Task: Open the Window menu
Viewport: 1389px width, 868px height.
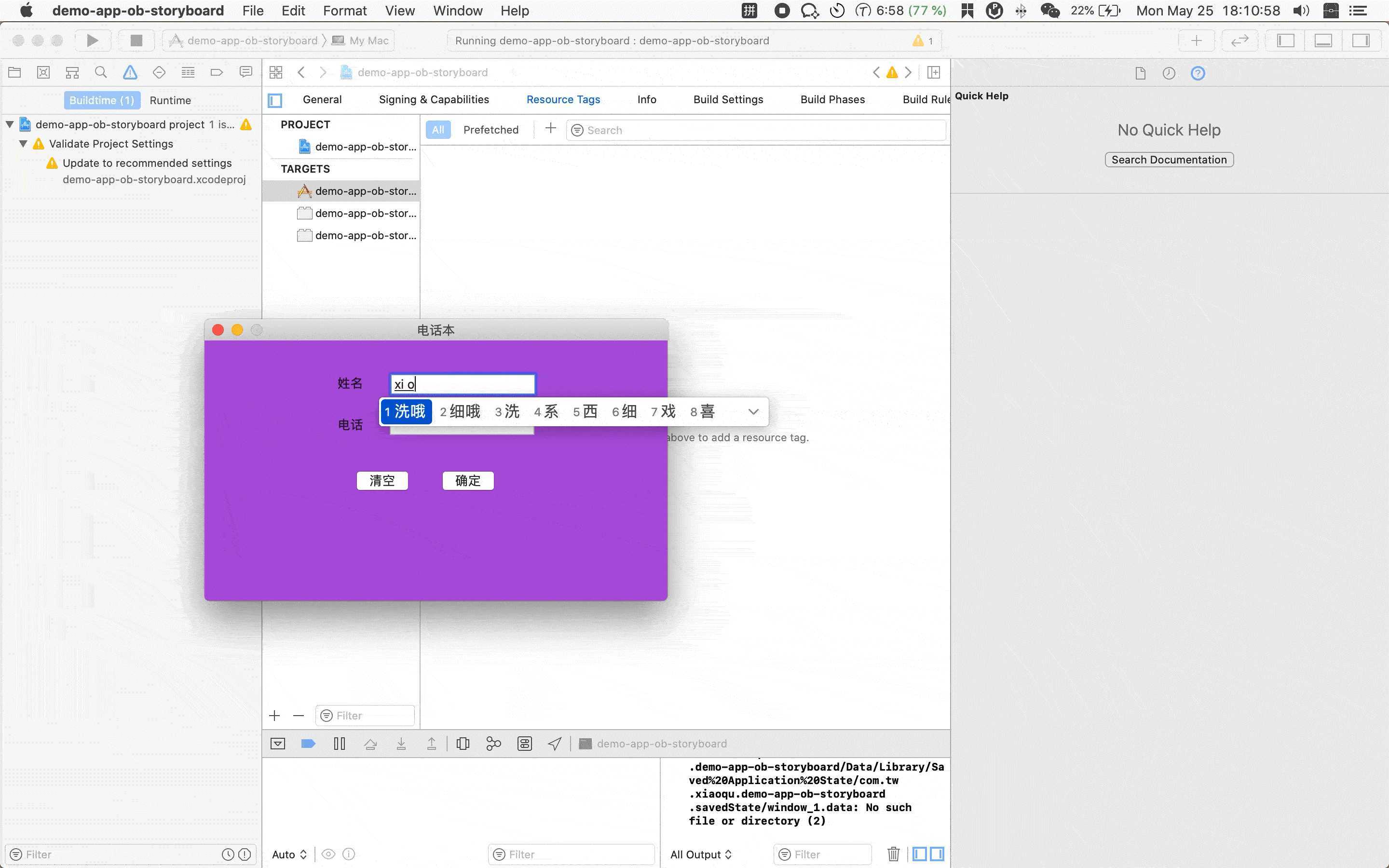Action: (x=457, y=11)
